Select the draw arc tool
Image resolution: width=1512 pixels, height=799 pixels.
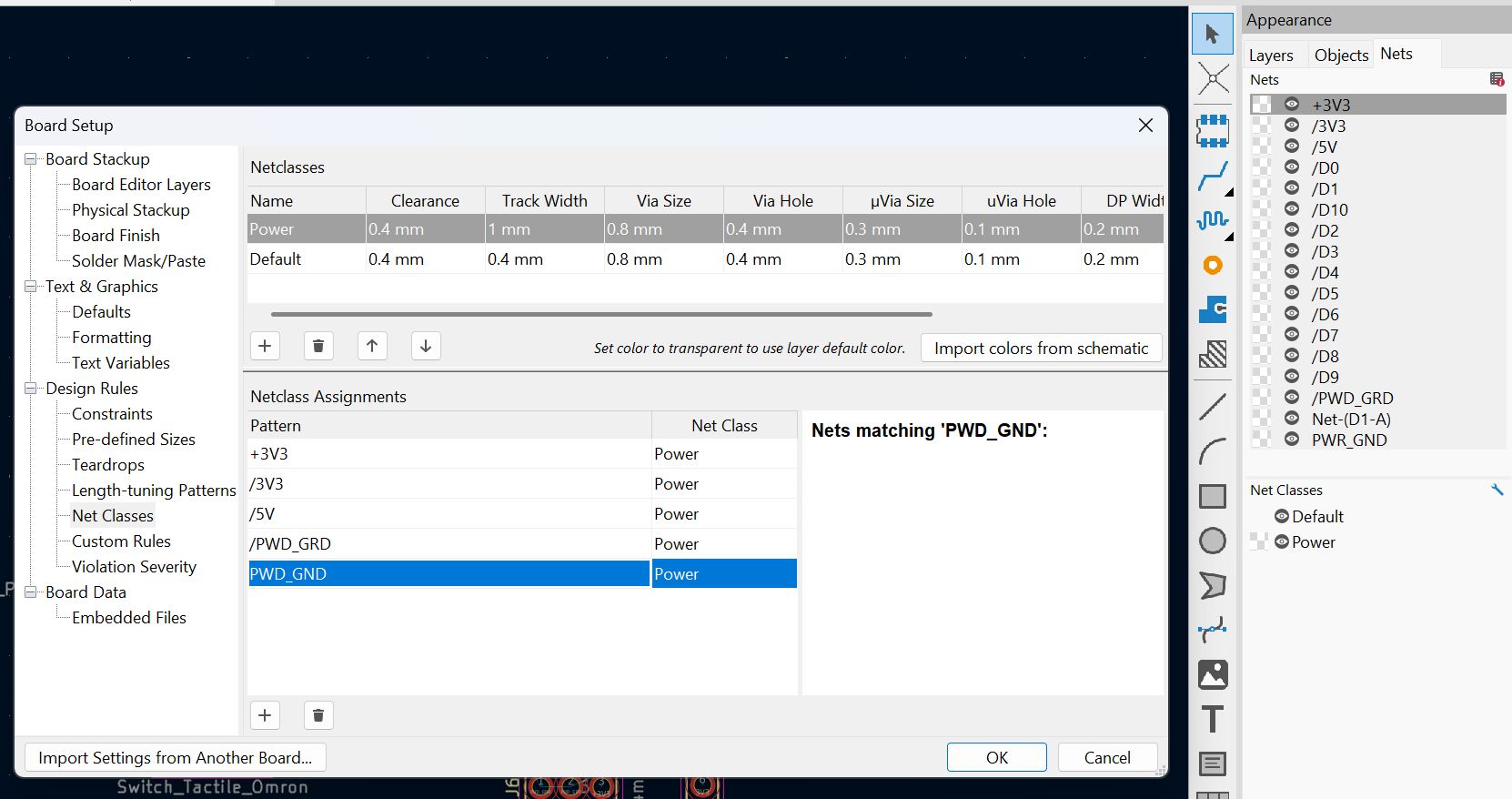pyautogui.click(x=1213, y=451)
